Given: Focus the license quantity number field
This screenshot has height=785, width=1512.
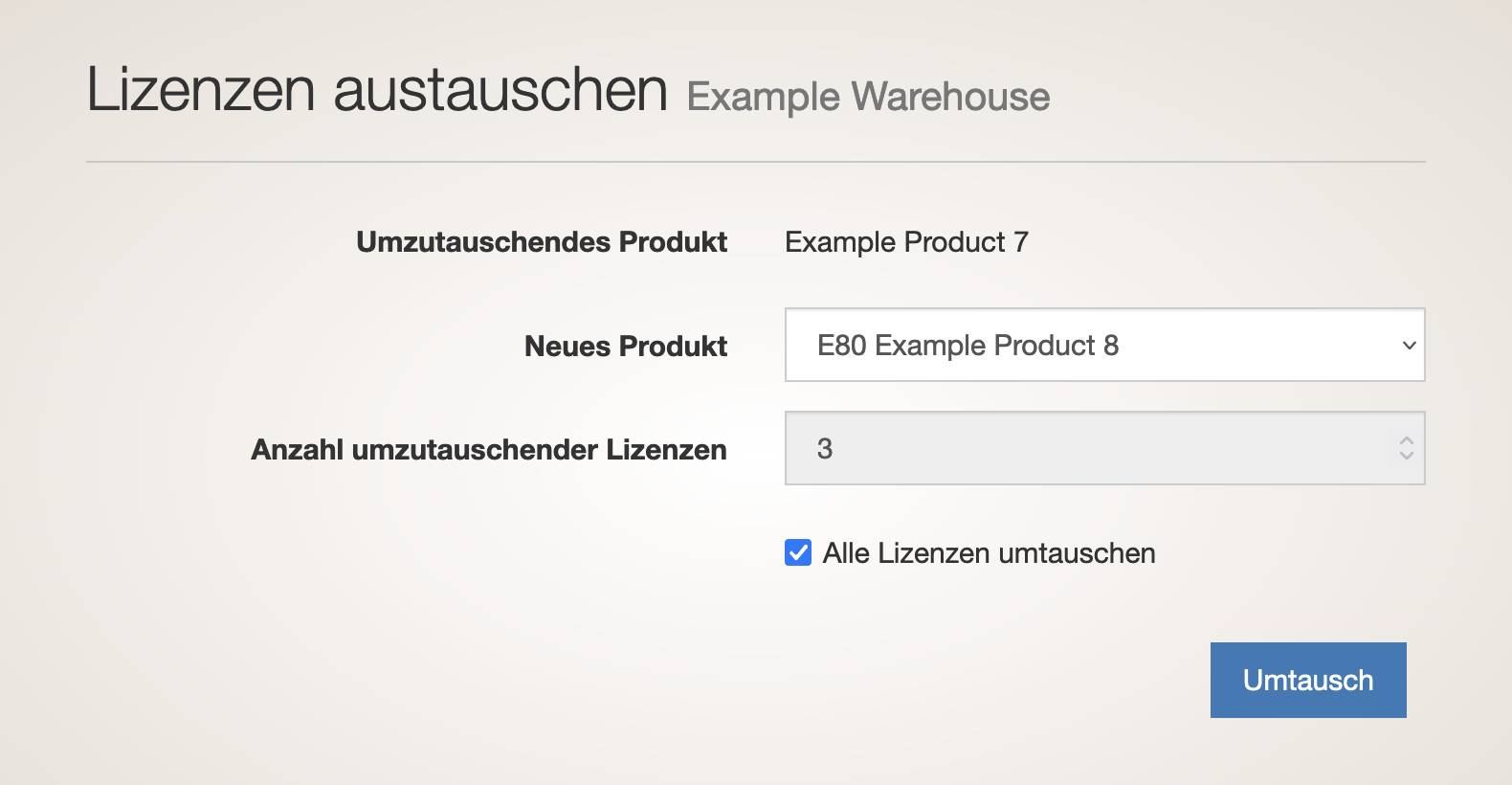Looking at the screenshot, I should 1091,448.
